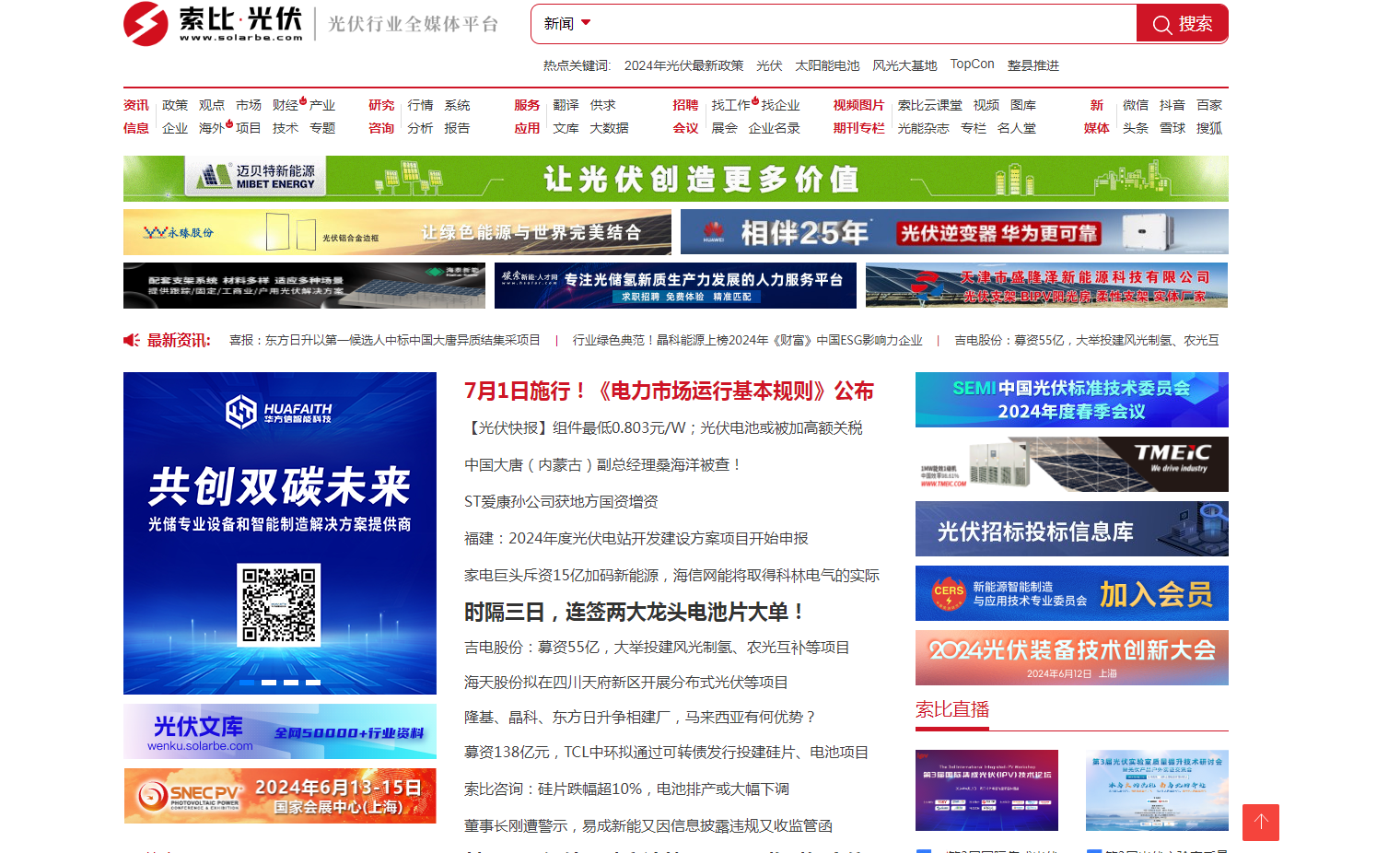Open article ST爱康孙公司获地方国资增资
Screen dimensions: 1400x853
pos(561,501)
